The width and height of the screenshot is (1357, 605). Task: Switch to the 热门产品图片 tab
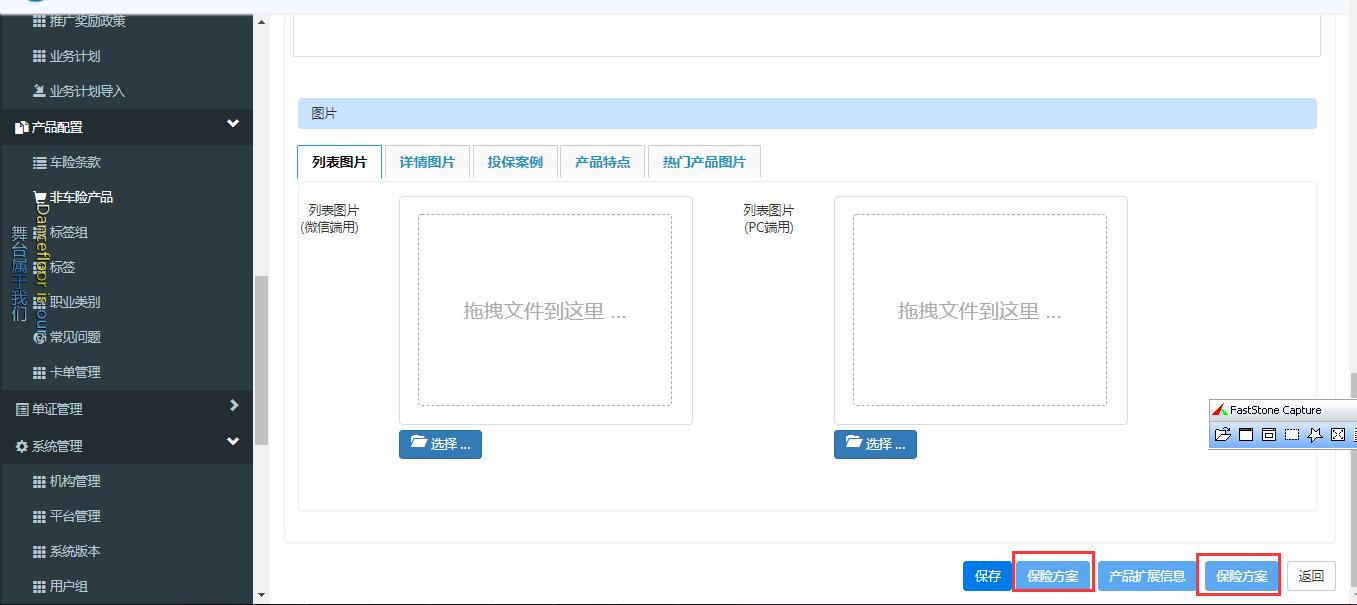704,162
